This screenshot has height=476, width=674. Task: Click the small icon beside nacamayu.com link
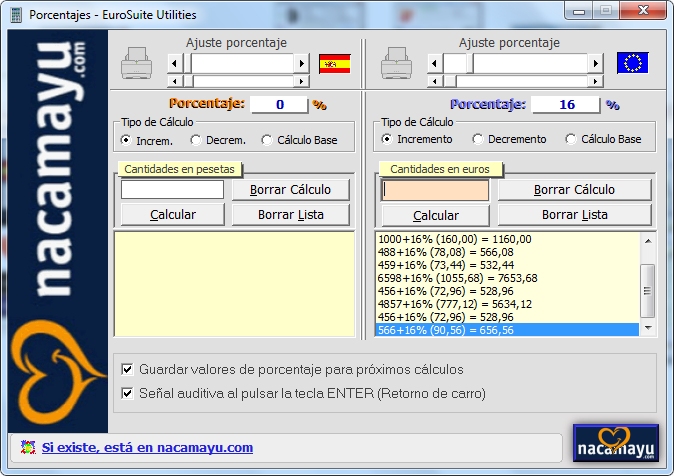coord(27,448)
